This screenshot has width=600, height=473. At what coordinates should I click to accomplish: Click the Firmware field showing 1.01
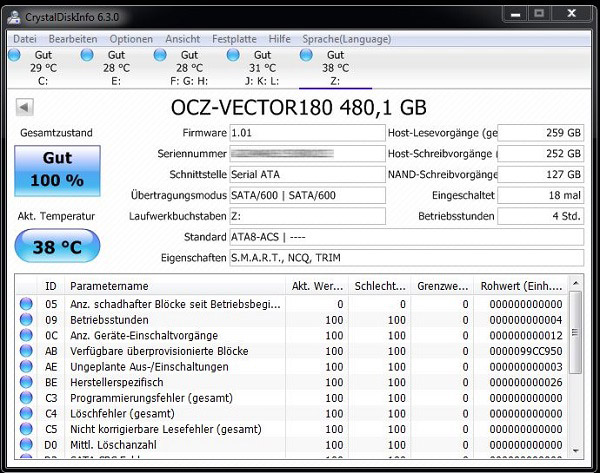pos(307,133)
